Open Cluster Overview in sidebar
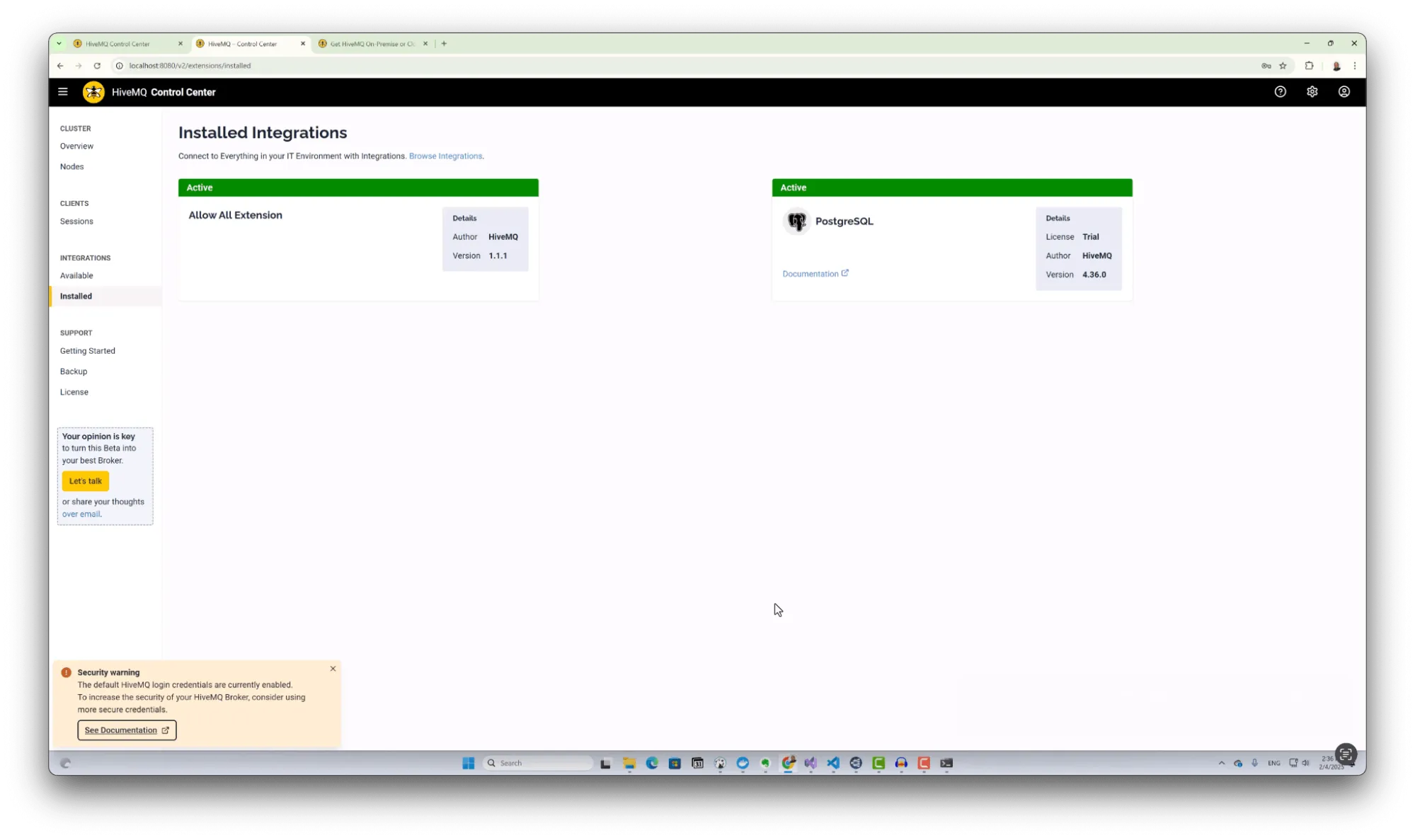Image resolution: width=1415 pixels, height=840 pixels. [x=76, y=146]
